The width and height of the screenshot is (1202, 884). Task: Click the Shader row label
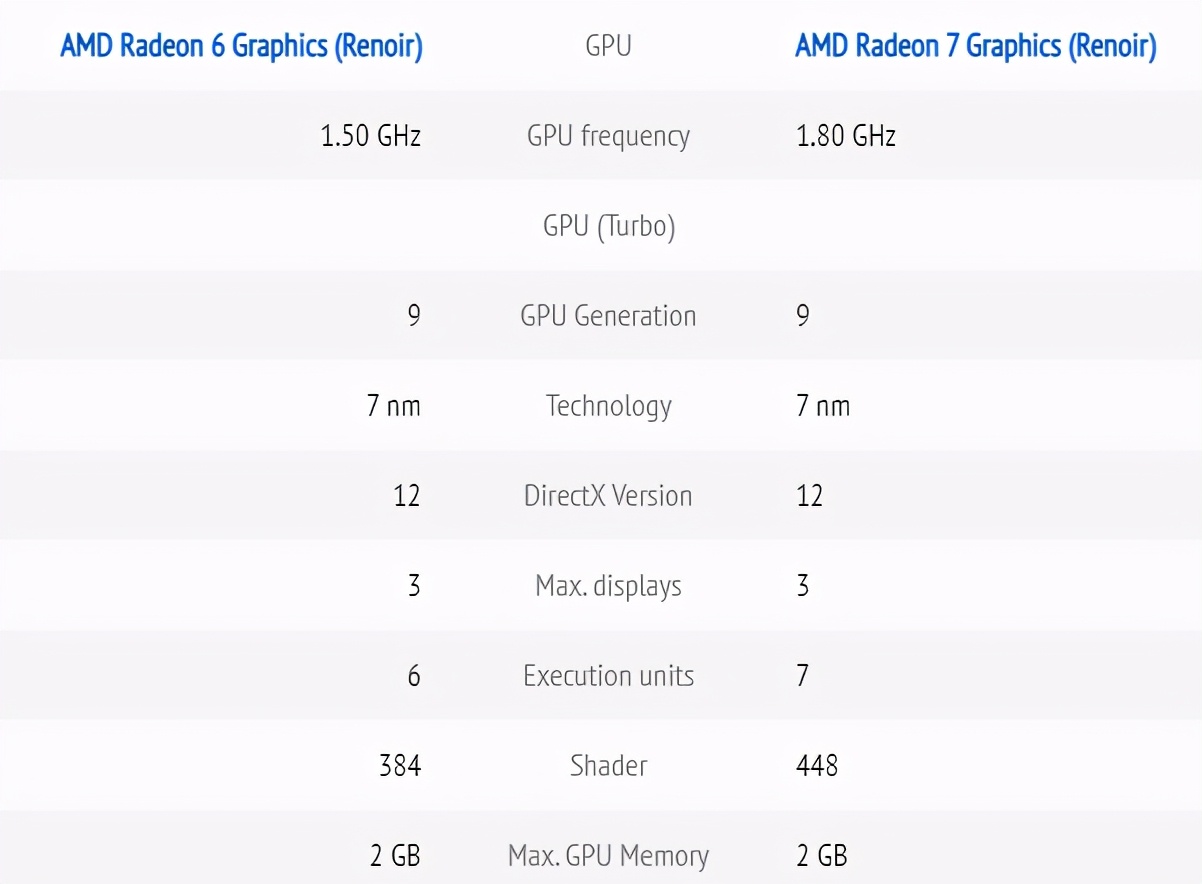608,766
